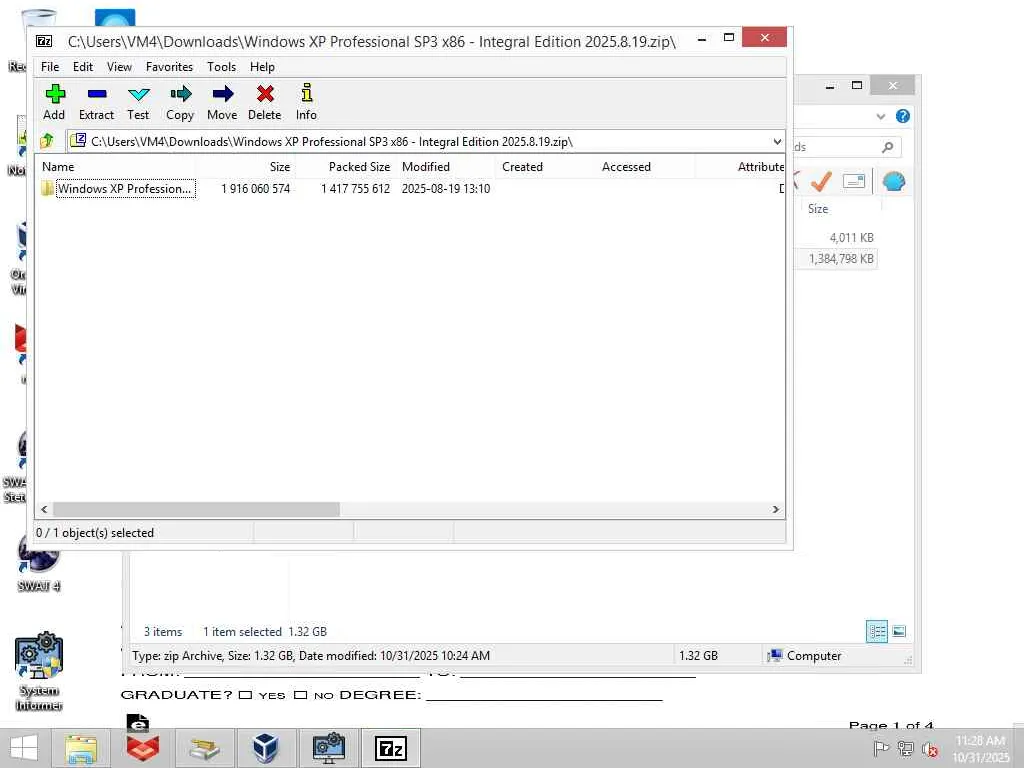
Task: Open the red Comodo taskbar icon
Action: click(143, 748)
